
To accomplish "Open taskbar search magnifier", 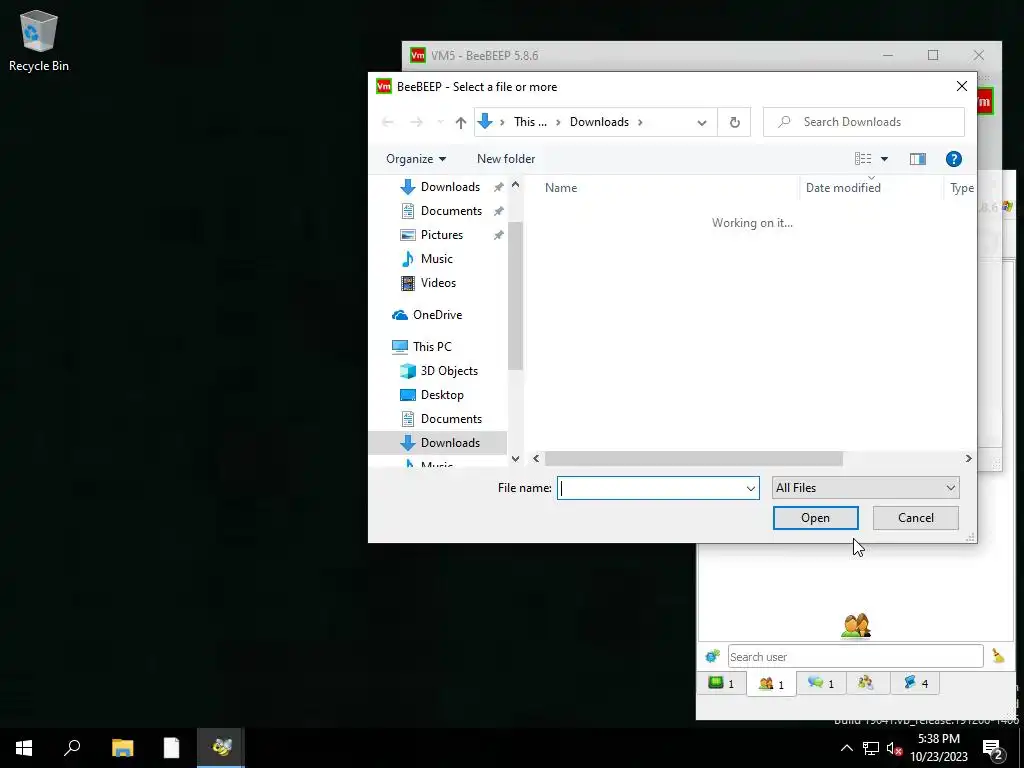I will tap(72, 748).
